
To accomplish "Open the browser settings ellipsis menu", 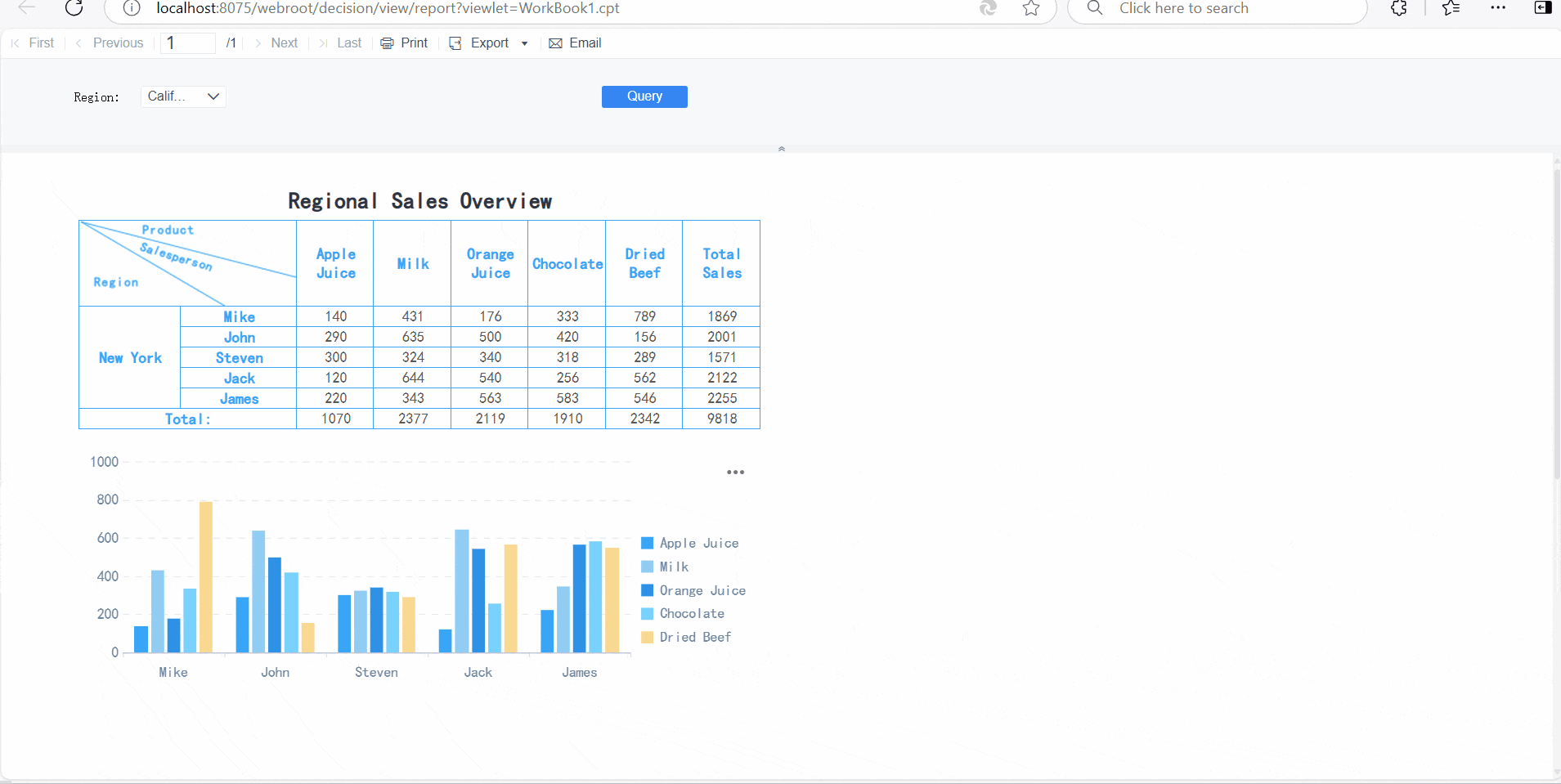I will pos(1498,8).
